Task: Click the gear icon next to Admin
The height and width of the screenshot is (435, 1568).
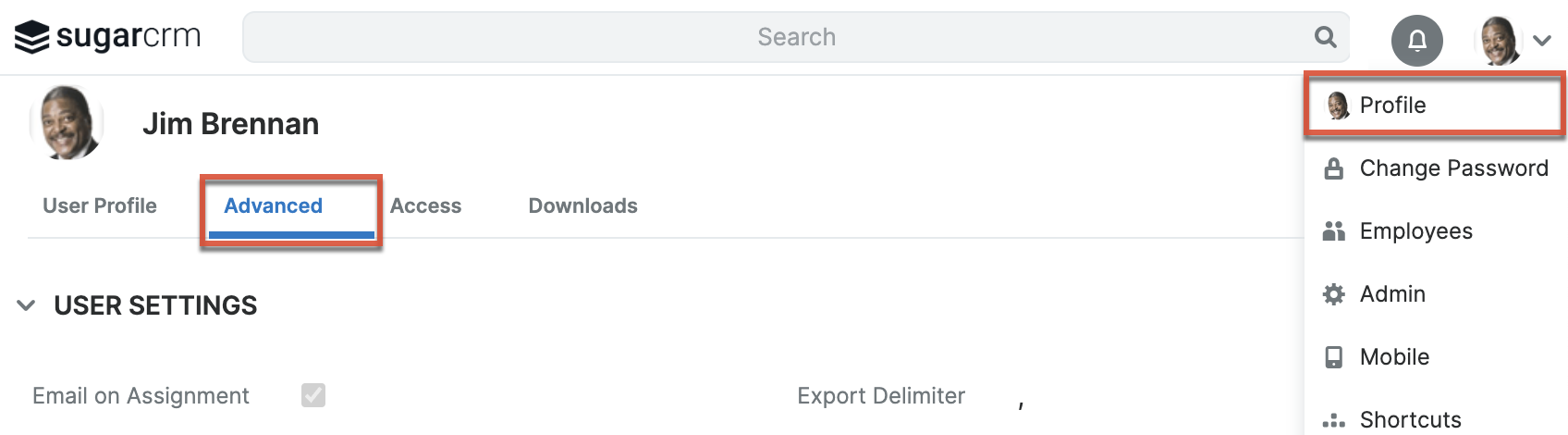Action: [1333, 294]
